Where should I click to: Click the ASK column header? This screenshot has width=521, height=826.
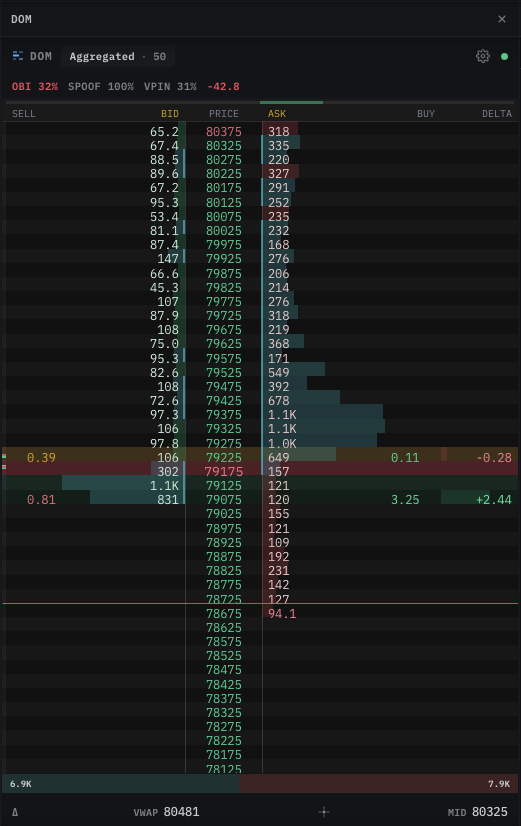pos(277,114)
